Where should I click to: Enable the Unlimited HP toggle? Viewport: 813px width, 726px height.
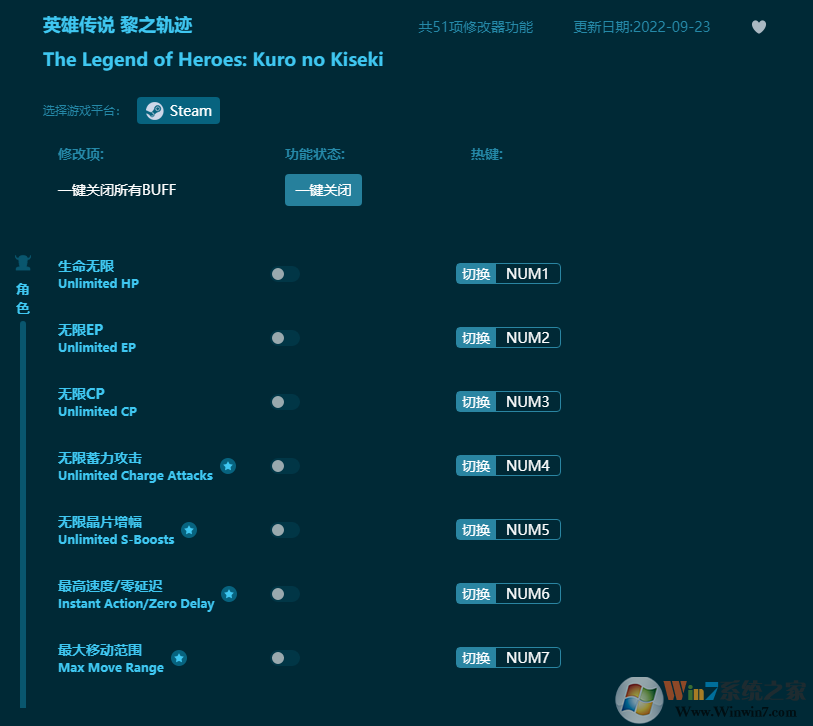click(284, 273)
